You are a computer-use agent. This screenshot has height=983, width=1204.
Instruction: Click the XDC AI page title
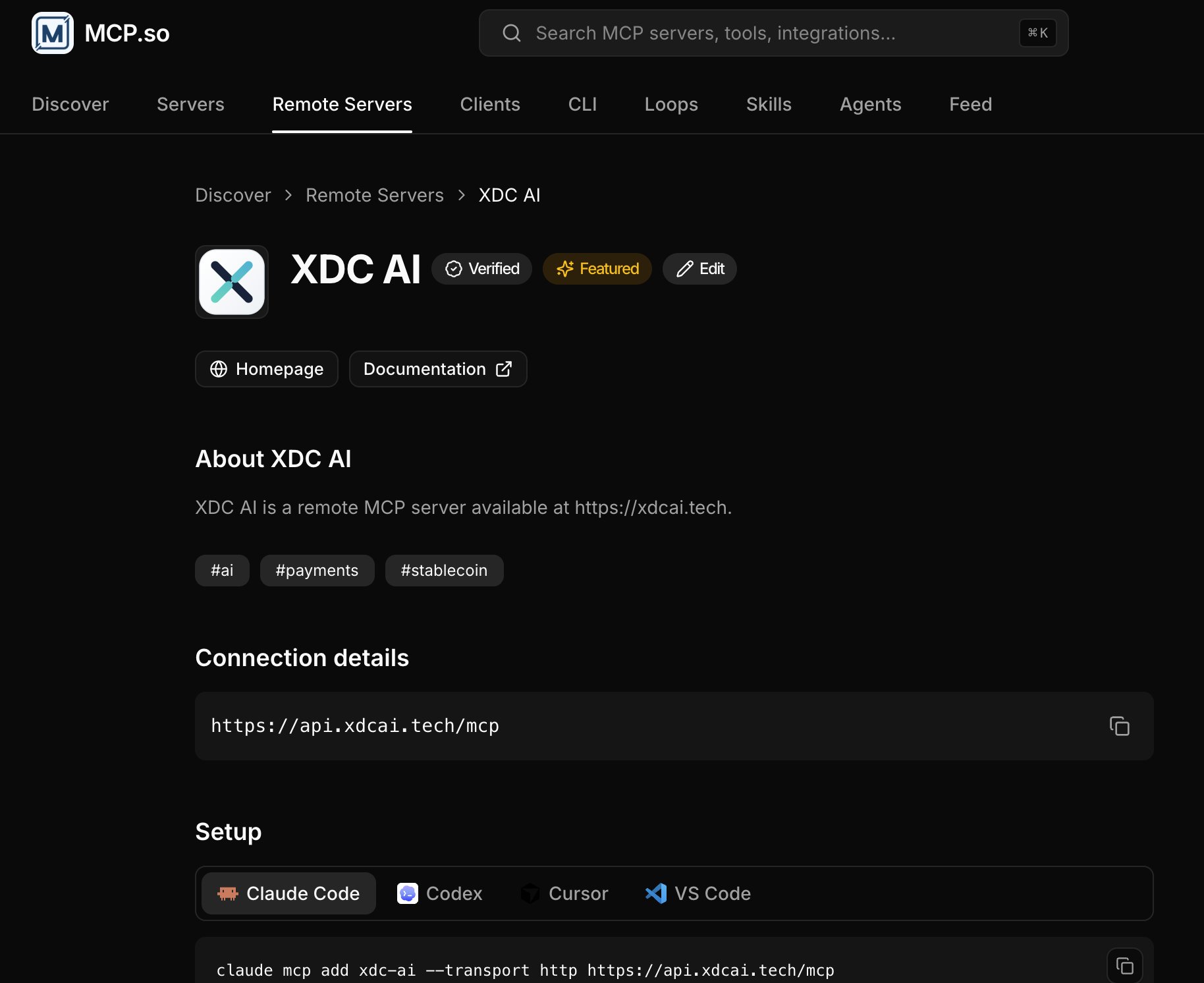point(356,269)
